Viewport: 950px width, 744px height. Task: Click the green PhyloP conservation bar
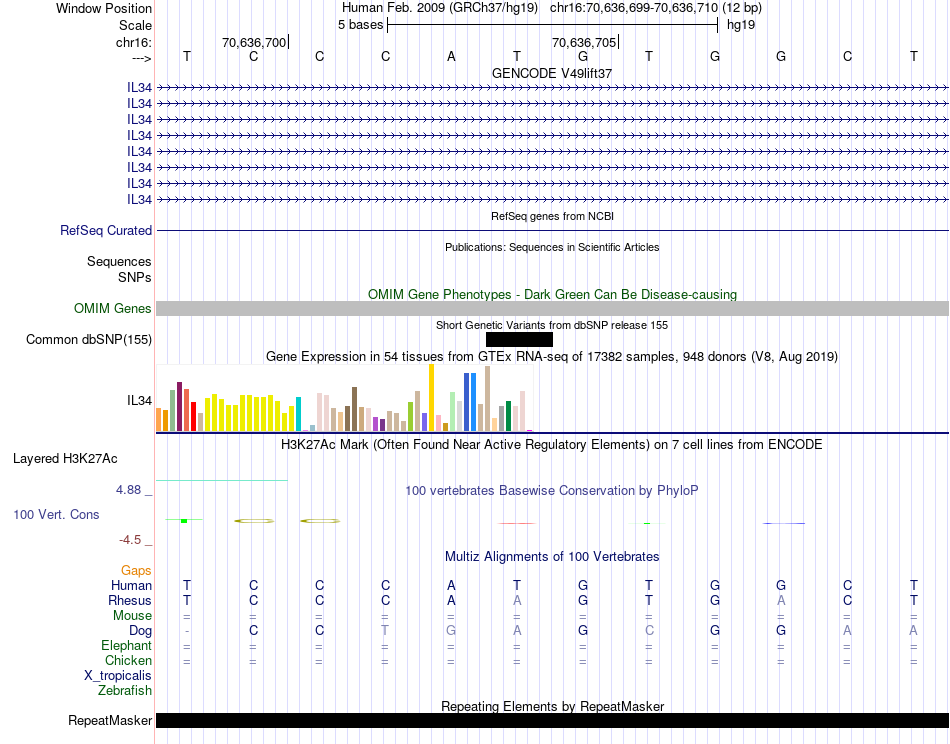click(184, 520)
